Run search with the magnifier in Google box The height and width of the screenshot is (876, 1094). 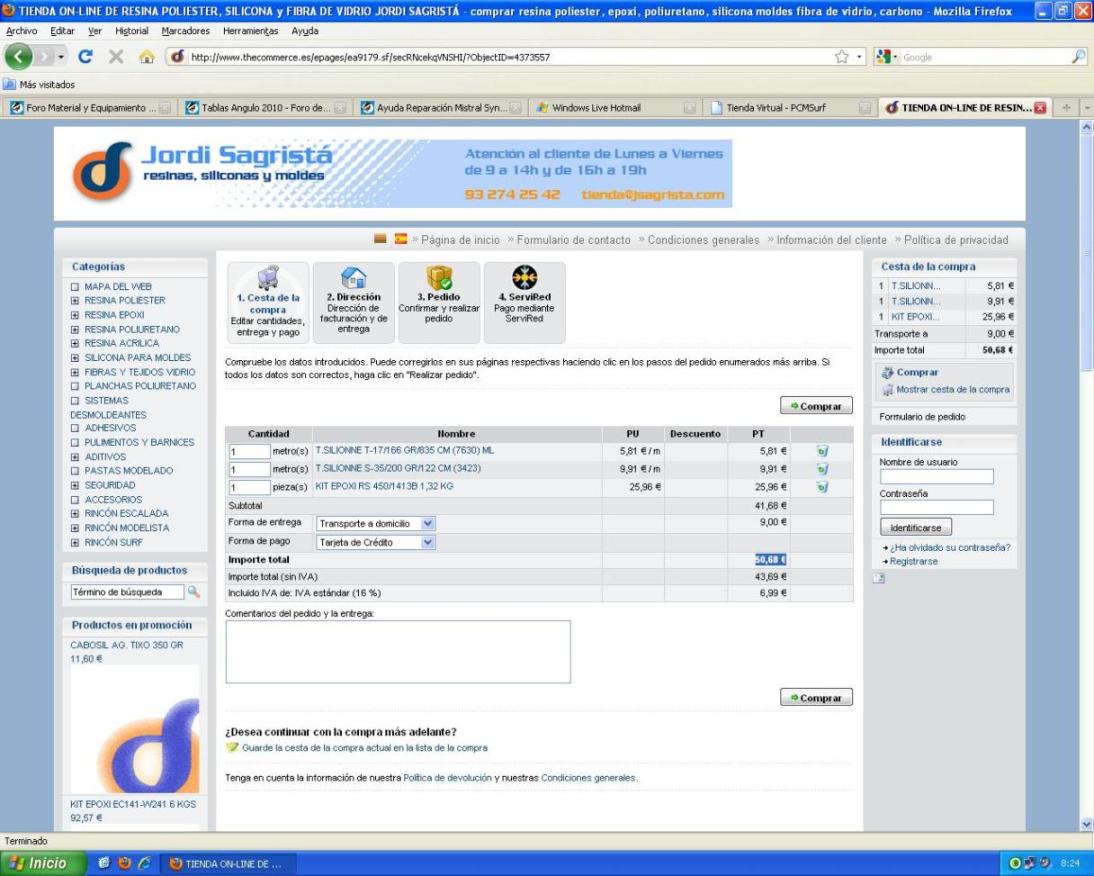click(x=1079, y=56)
